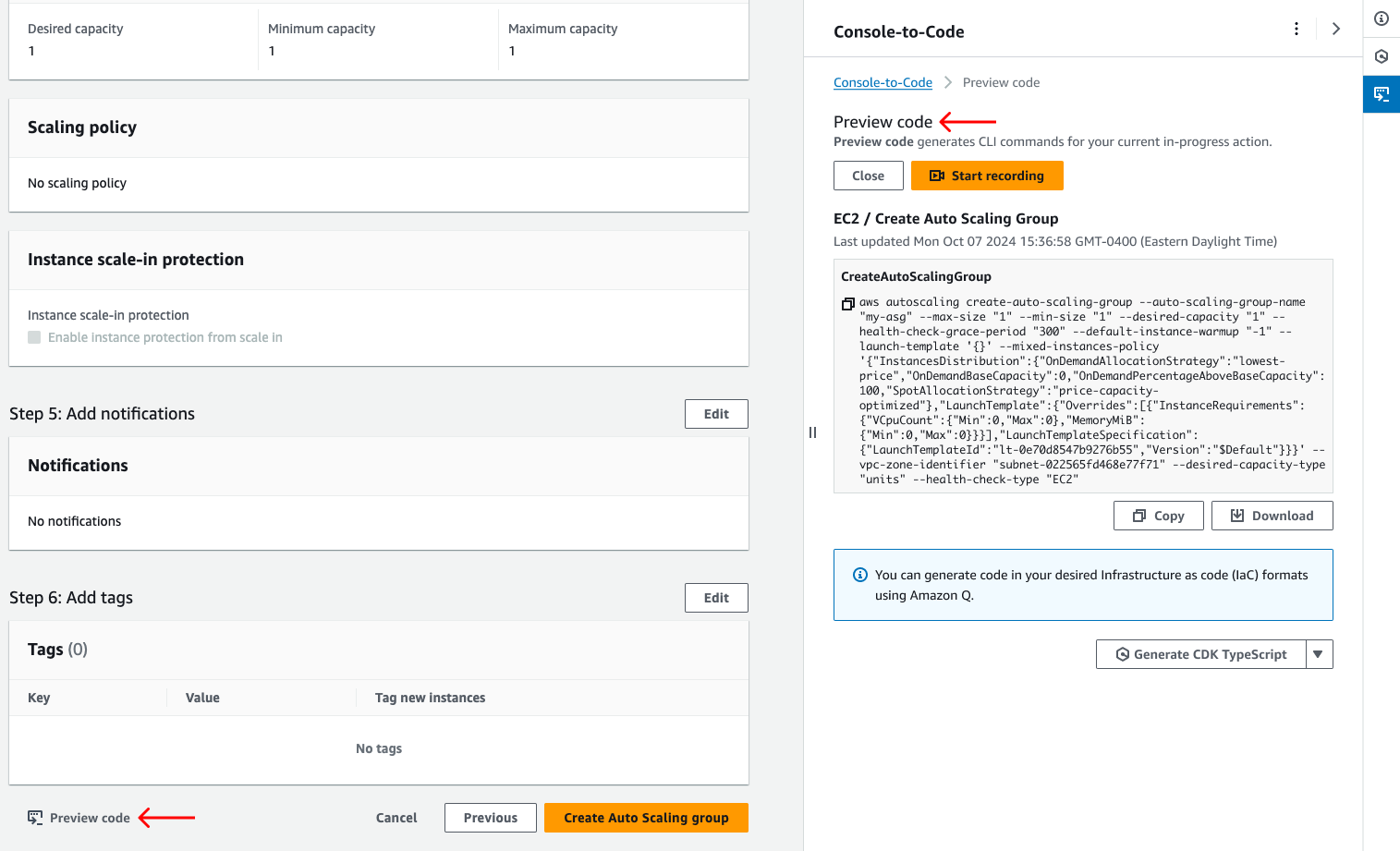Screen dimensions: 1400x851
Task: Enable instance protection from scale in checkbox
Action: click(34, 337)
